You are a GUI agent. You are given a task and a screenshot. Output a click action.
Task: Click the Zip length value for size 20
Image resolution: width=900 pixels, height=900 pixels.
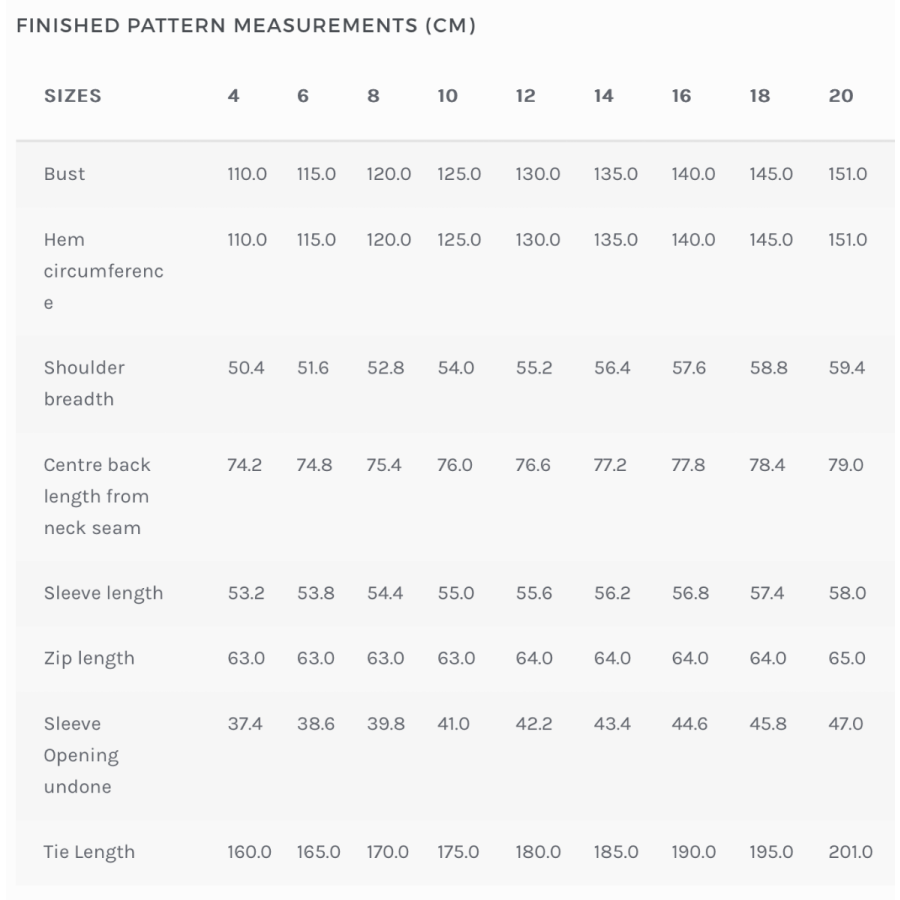tap(847, 658)
